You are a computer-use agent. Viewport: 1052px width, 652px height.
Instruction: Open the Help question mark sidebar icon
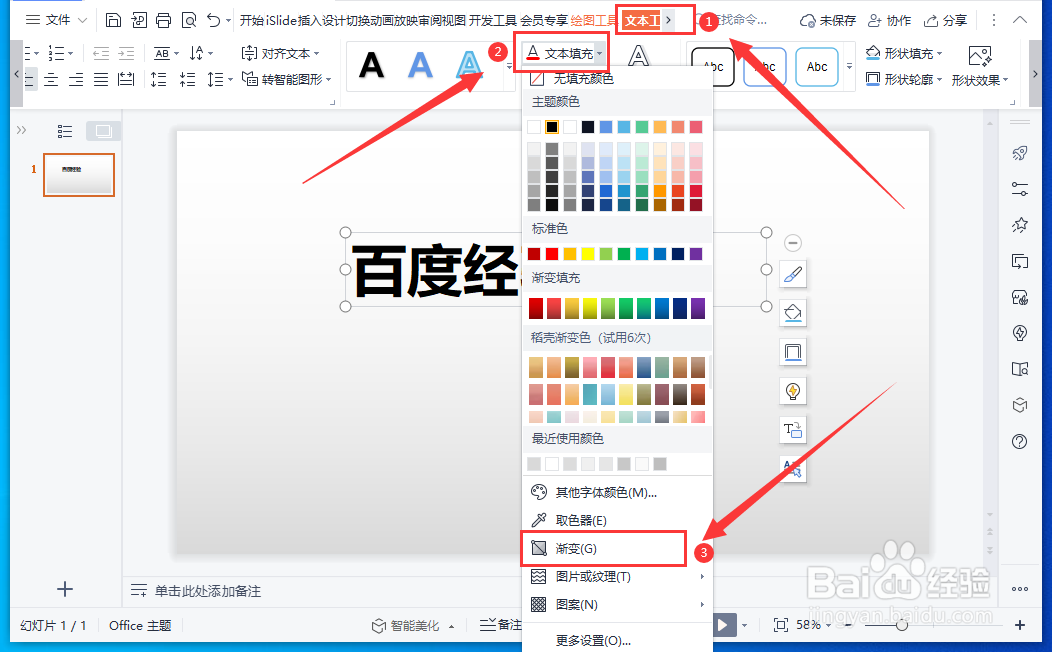(x=1020, y=441)
